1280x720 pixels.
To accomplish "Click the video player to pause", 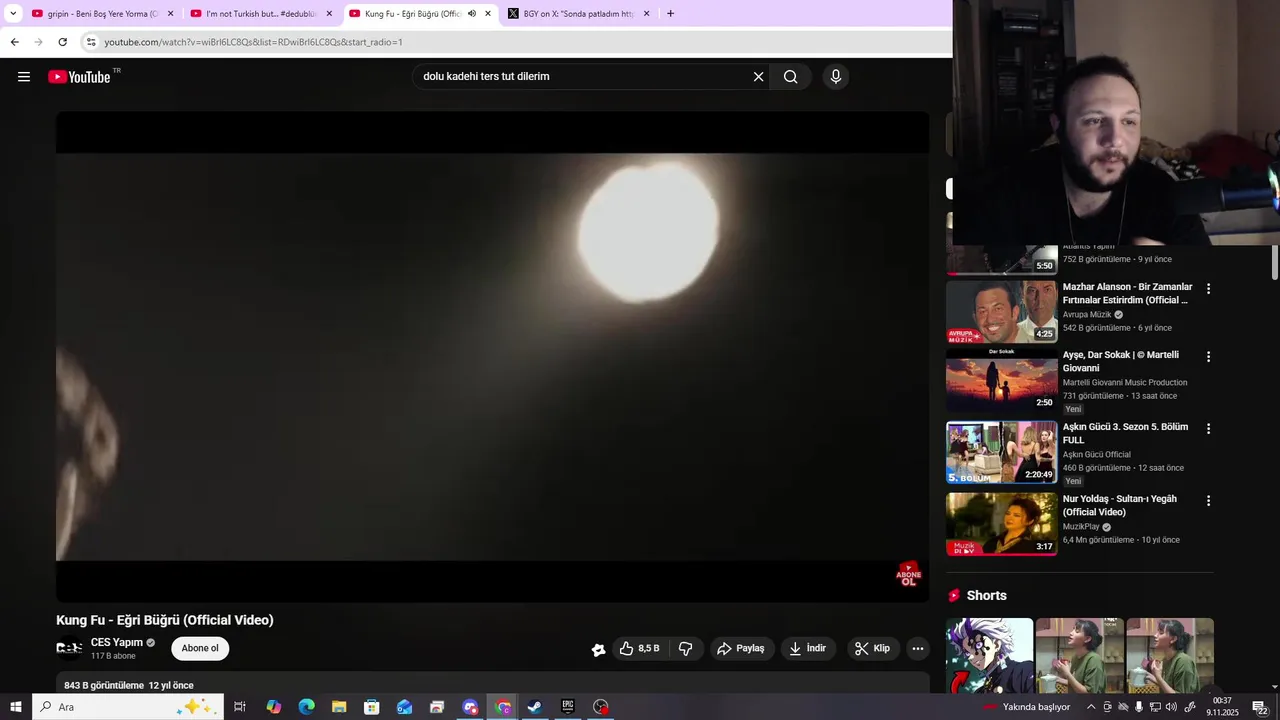I will (492, 356).
